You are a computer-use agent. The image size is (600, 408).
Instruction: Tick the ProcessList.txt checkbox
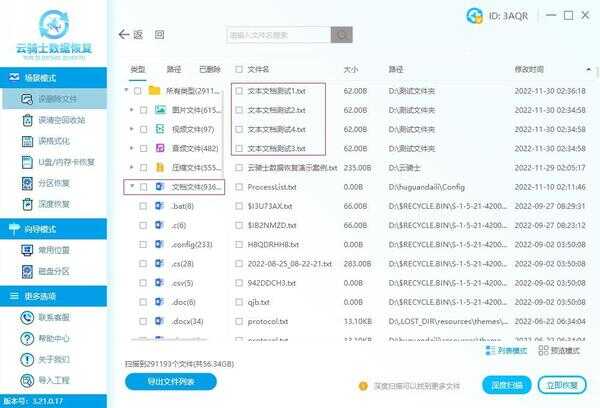pos(239,186)
